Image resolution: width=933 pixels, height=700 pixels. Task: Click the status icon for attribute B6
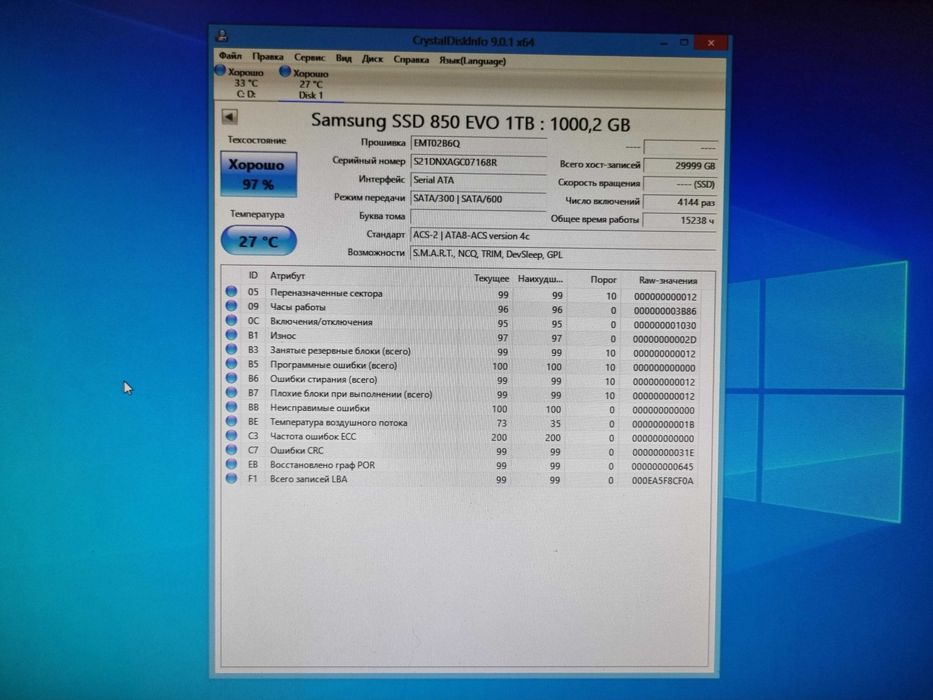(x=231, y=378)
